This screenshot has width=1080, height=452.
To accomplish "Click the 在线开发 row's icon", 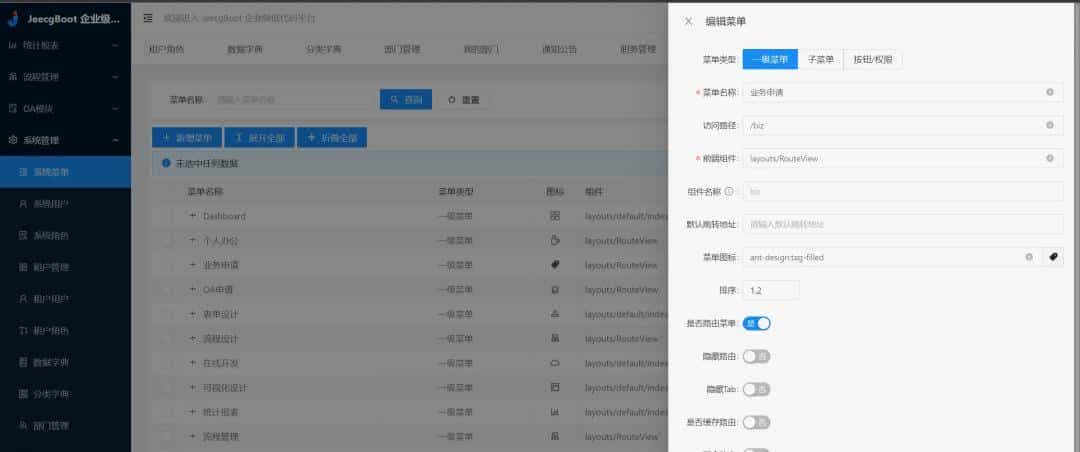I will tap(555, 363).
